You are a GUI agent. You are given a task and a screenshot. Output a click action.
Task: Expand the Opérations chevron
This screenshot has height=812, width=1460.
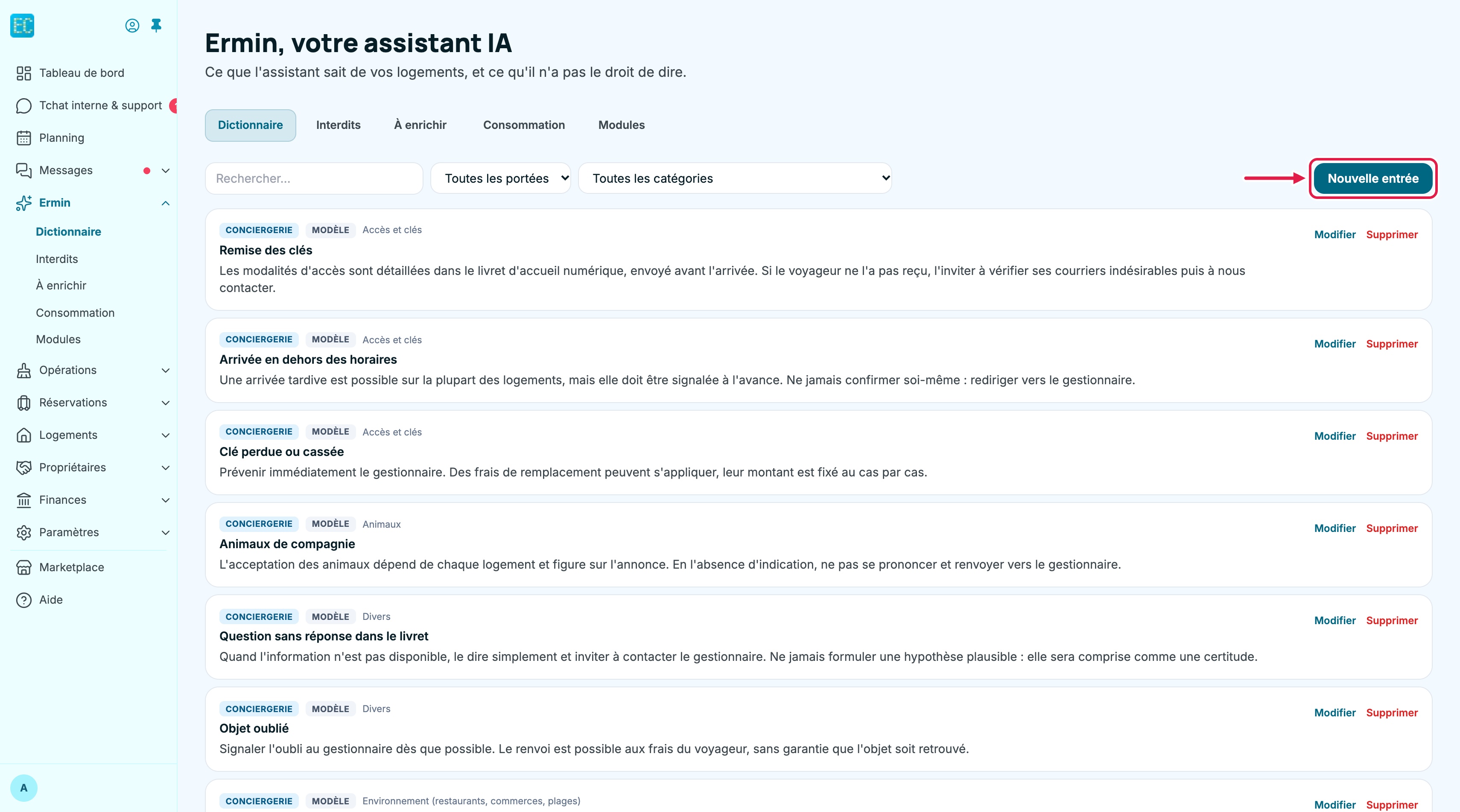[166, 370]
